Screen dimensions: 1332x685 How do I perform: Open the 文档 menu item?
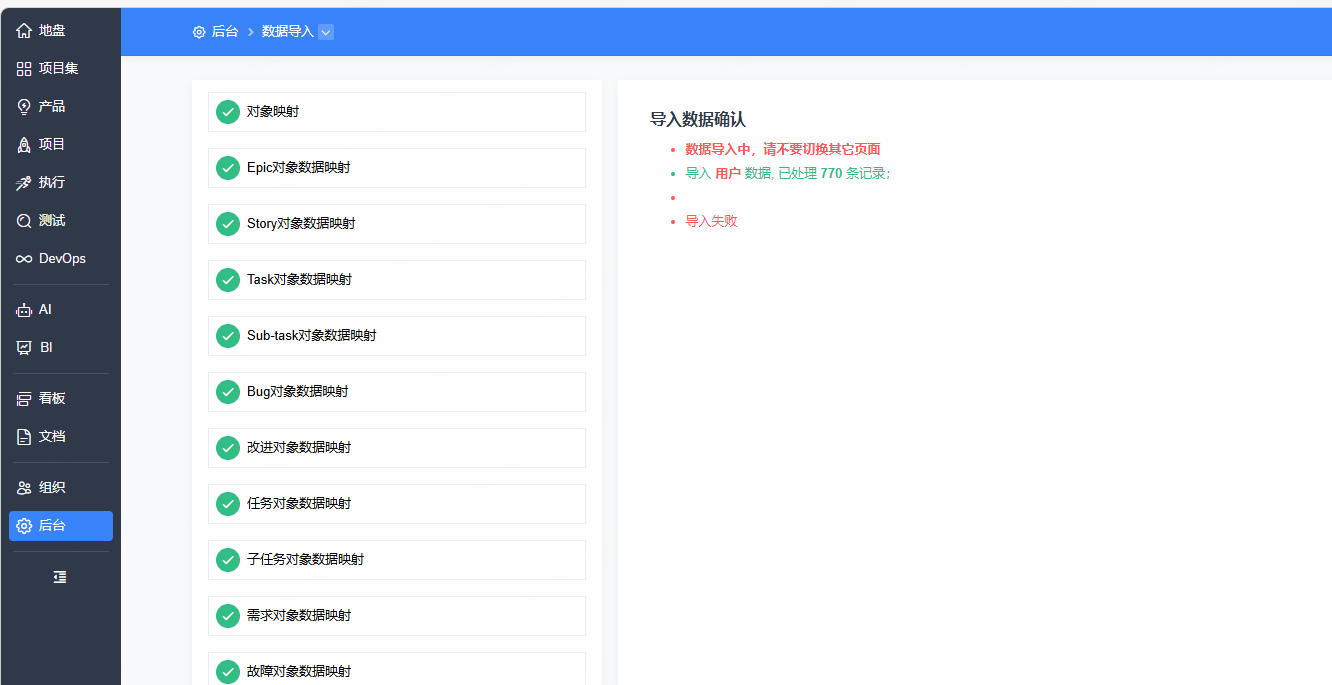61,437
